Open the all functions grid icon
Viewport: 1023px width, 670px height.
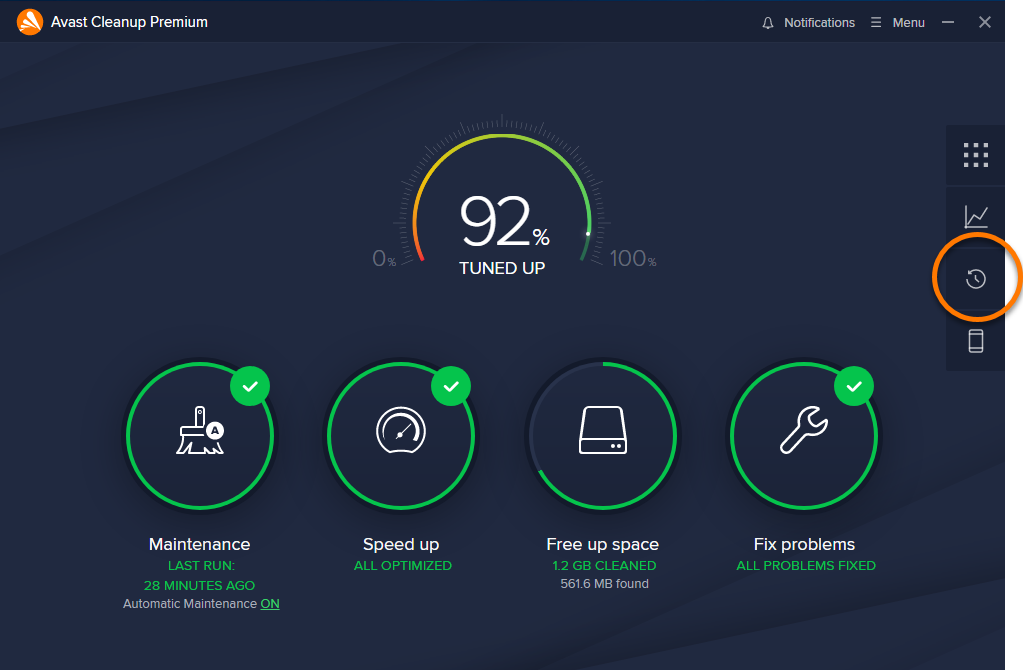coord(975,155)
